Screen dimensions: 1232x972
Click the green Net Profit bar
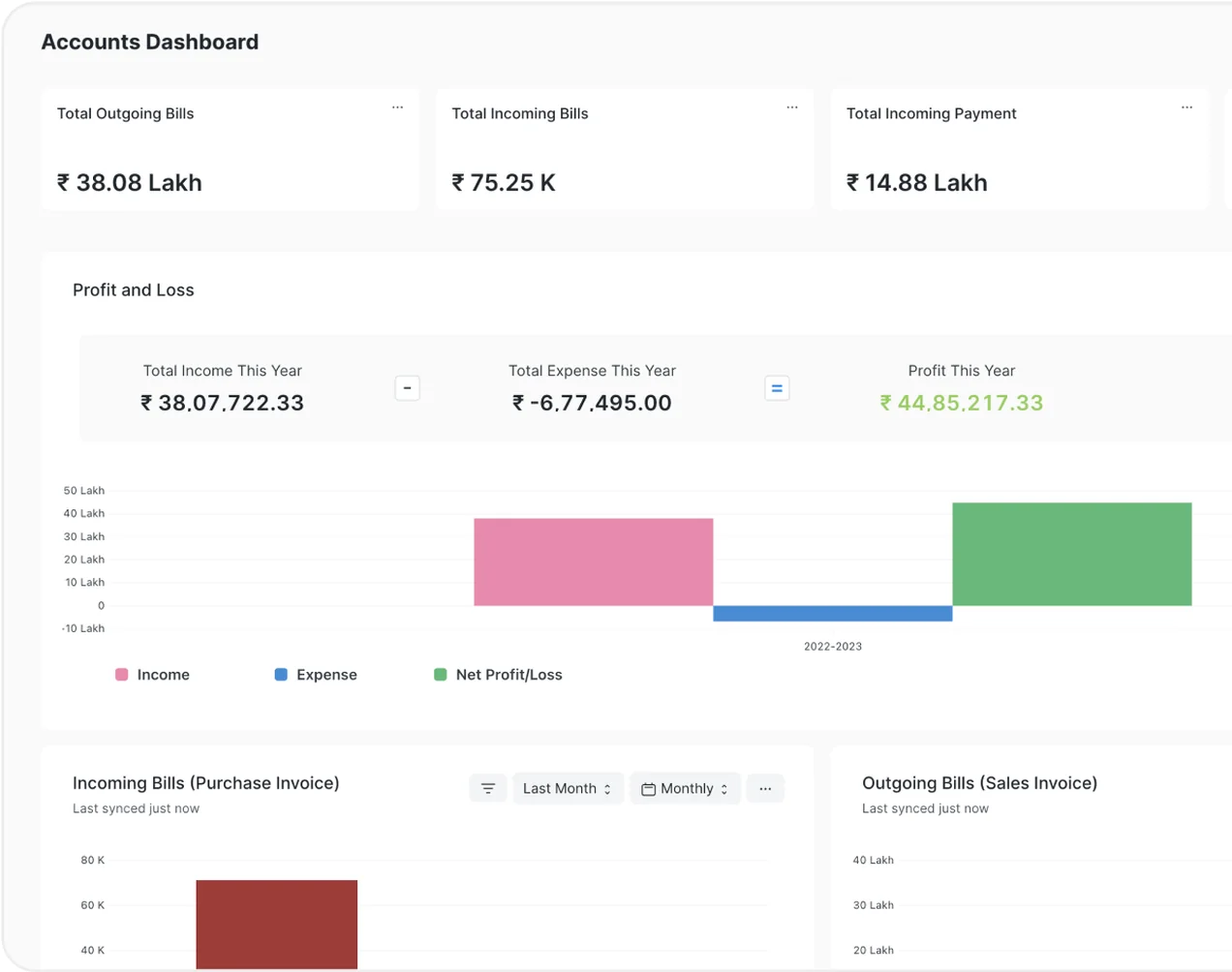click(x=1072, y=555)
